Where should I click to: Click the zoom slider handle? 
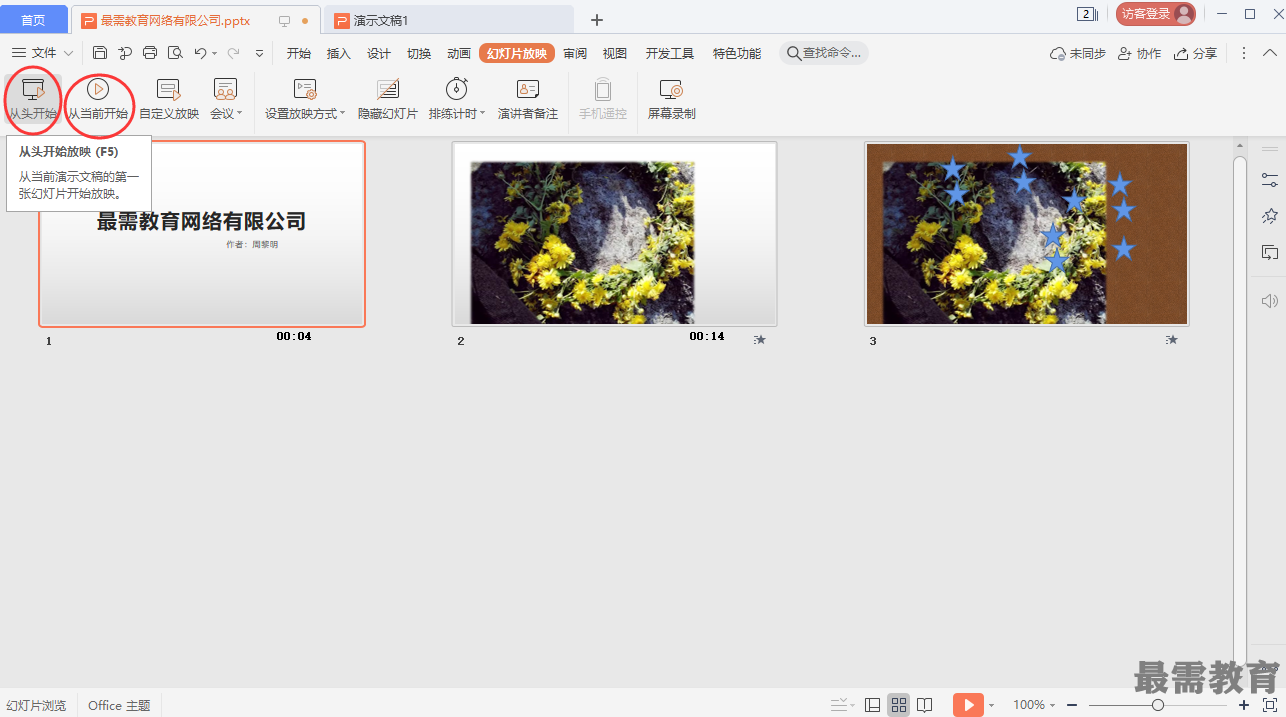click(1158, 705)
